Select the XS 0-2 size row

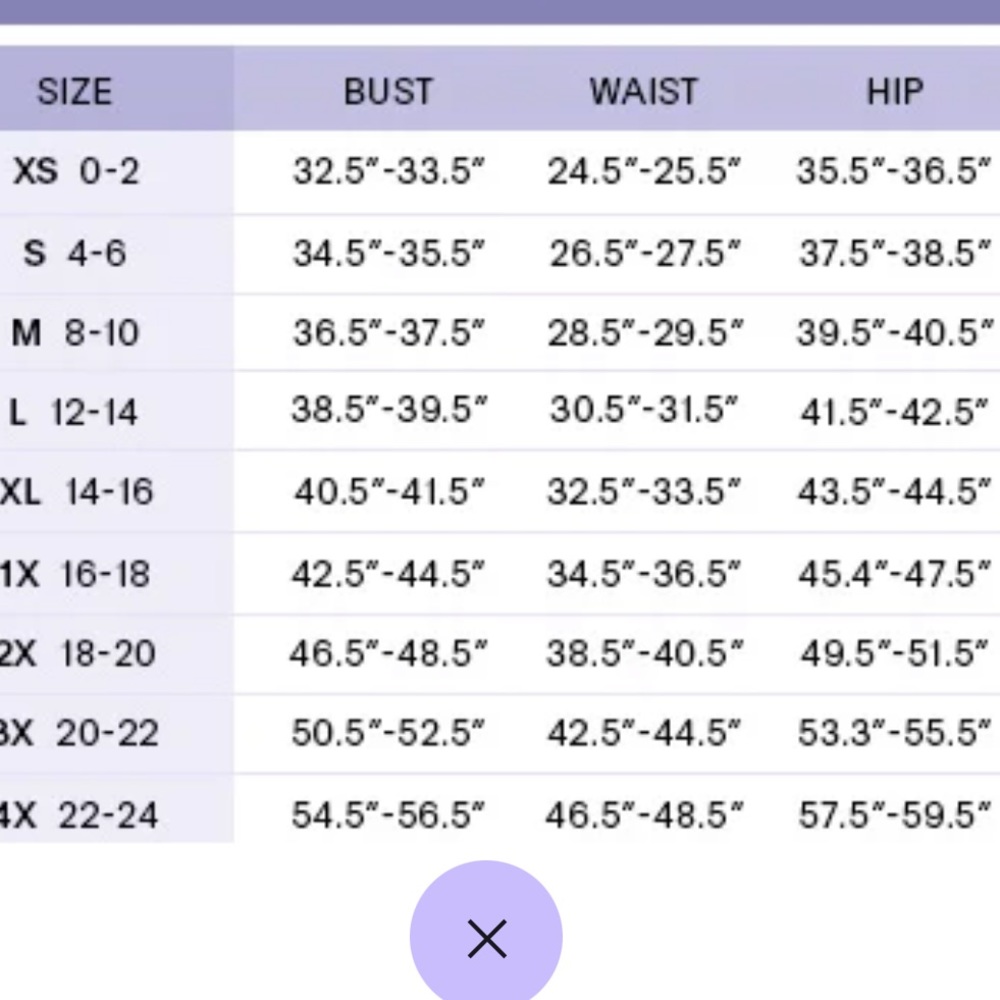[76, 172]
